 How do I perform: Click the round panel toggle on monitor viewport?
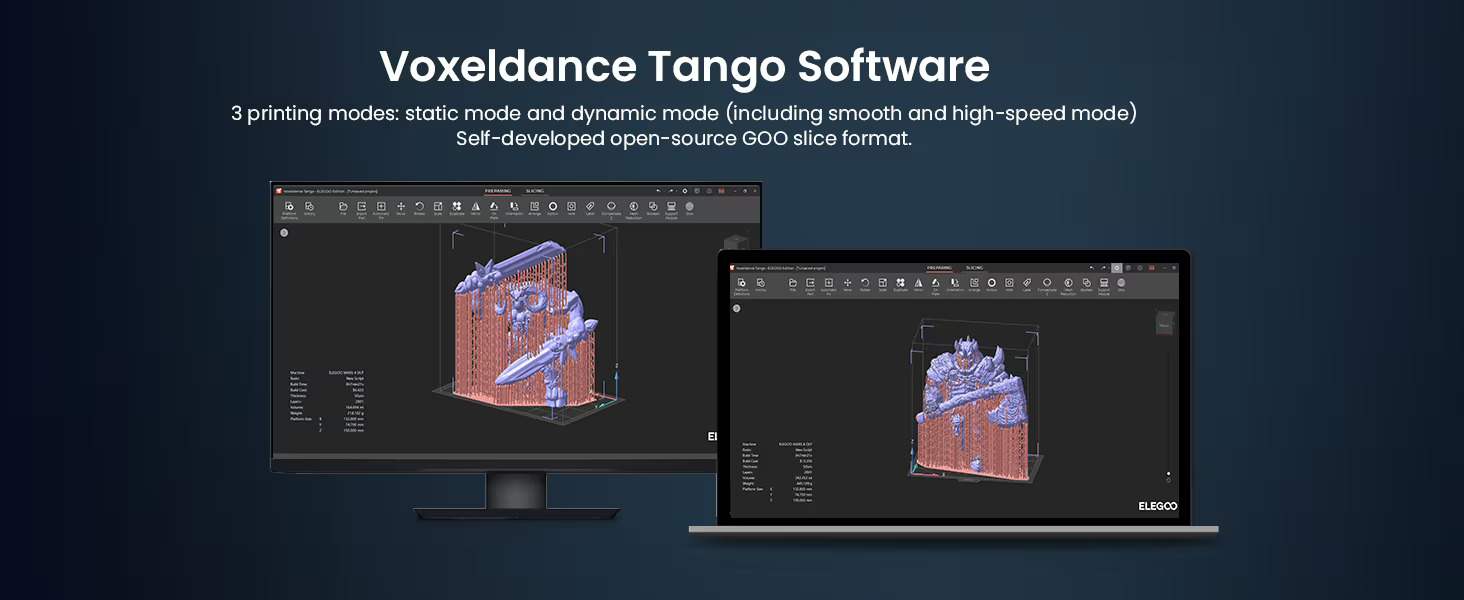coord(284,232)
